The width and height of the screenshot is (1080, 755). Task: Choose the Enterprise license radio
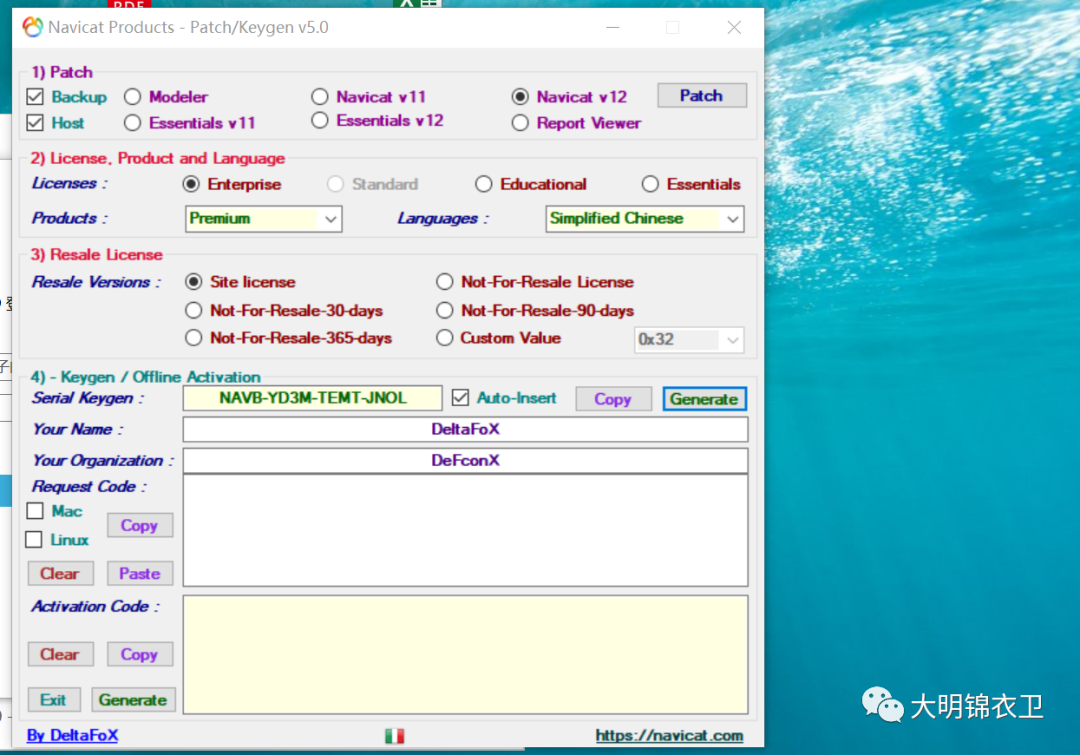(x=191, y=184)
